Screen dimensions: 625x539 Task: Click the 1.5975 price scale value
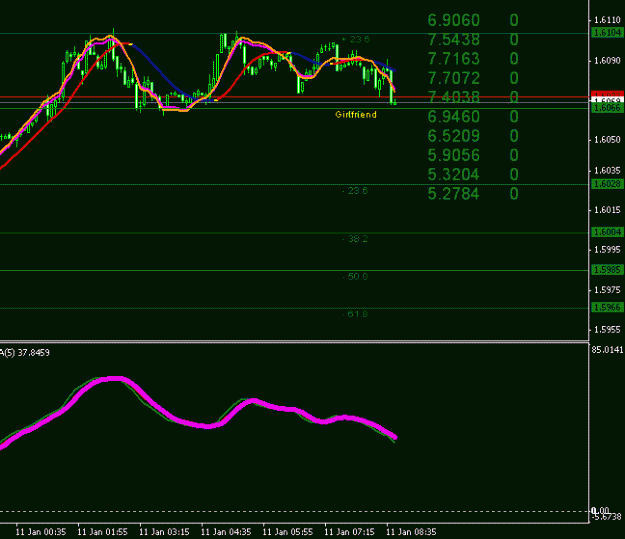coord(607,290)
